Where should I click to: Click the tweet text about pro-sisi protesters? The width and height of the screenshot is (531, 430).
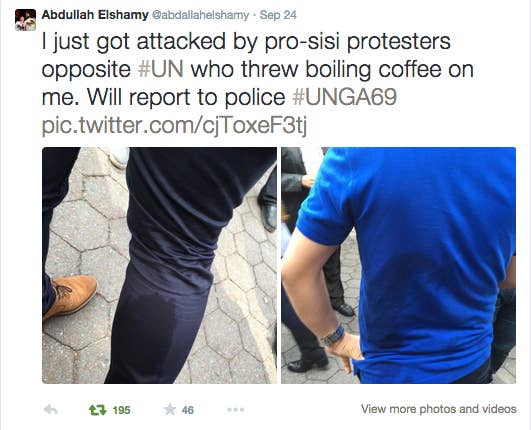(257, 69)
